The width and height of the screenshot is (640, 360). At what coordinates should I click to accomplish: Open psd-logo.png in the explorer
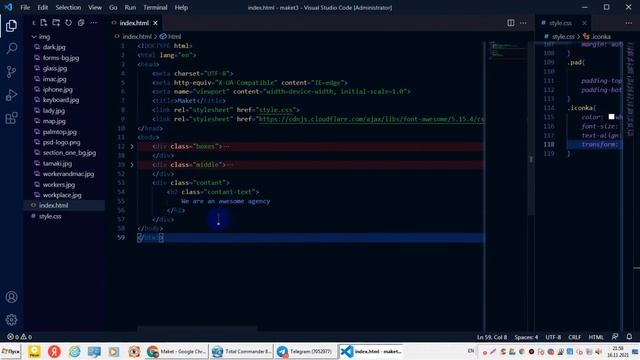pos(61,142)
